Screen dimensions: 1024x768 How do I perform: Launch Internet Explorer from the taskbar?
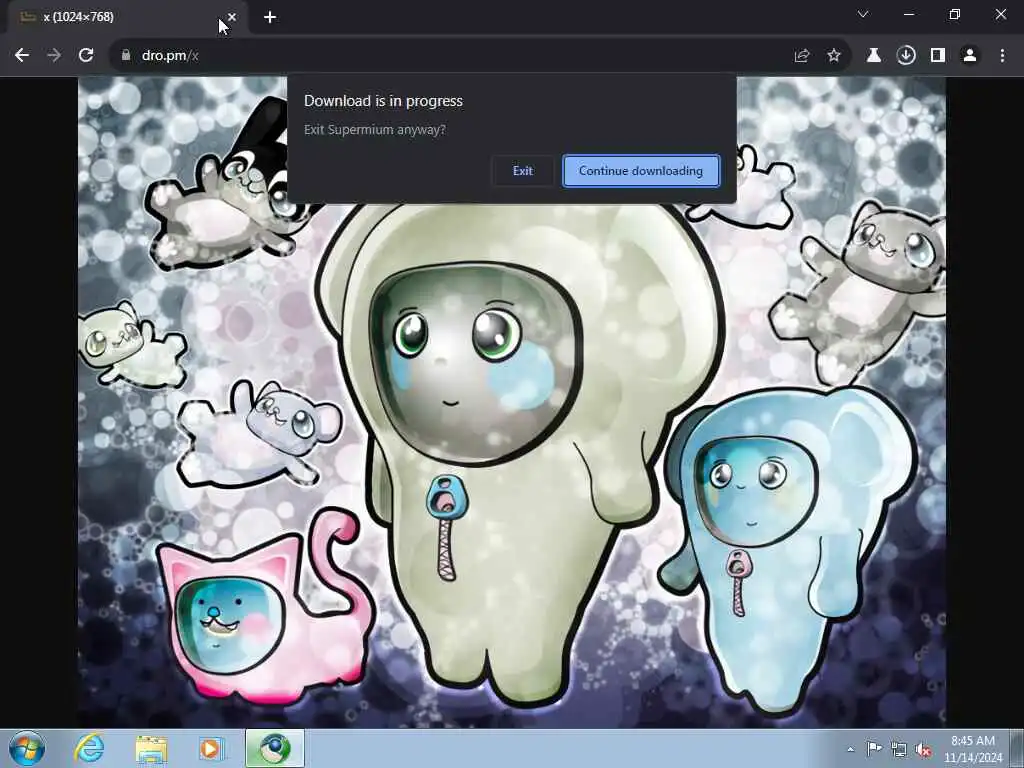pyautogui.click(x=89, y=748)
